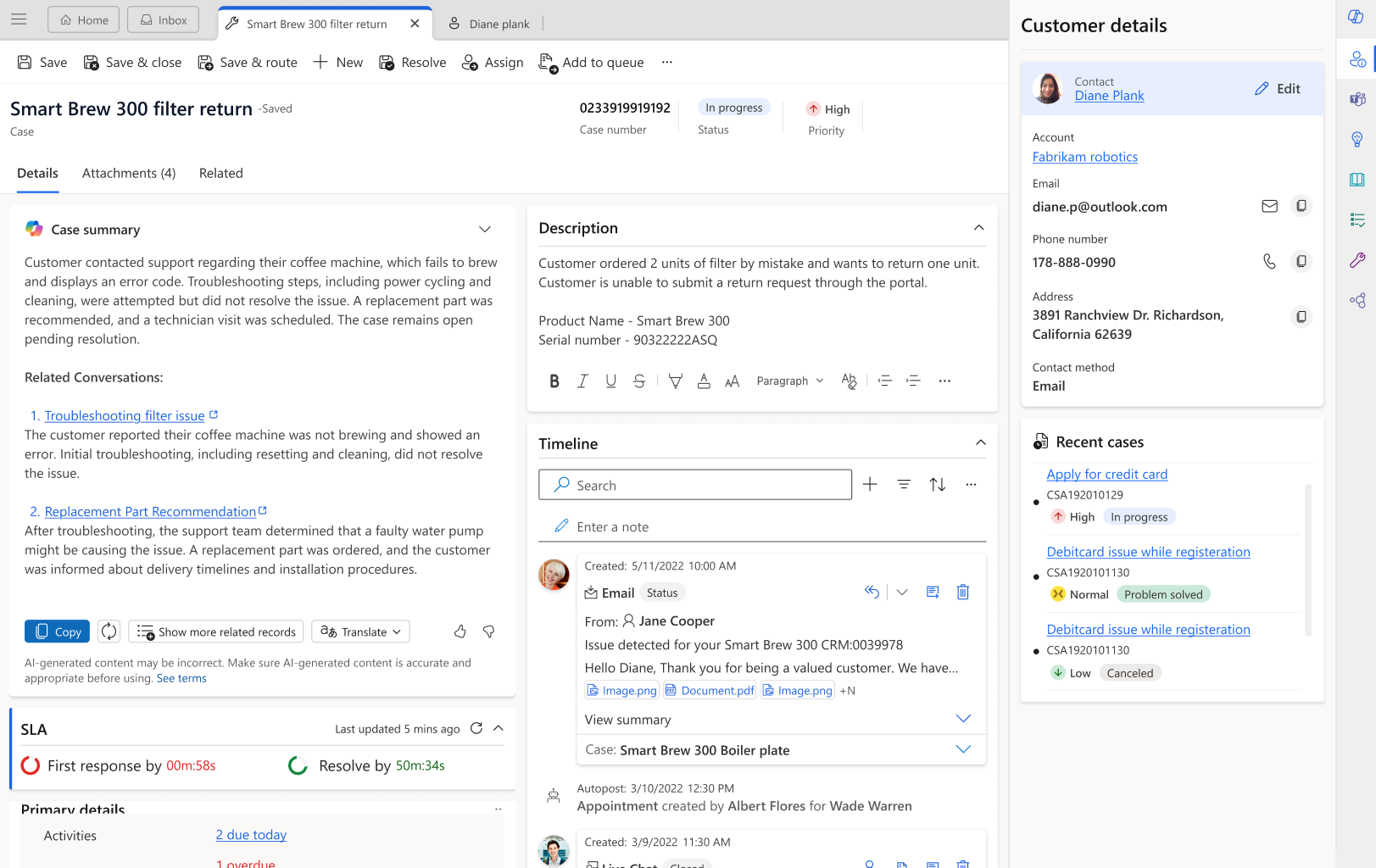Collapse the SLA section
Viewport: 1376px width, 868px height.
point(499,729)
